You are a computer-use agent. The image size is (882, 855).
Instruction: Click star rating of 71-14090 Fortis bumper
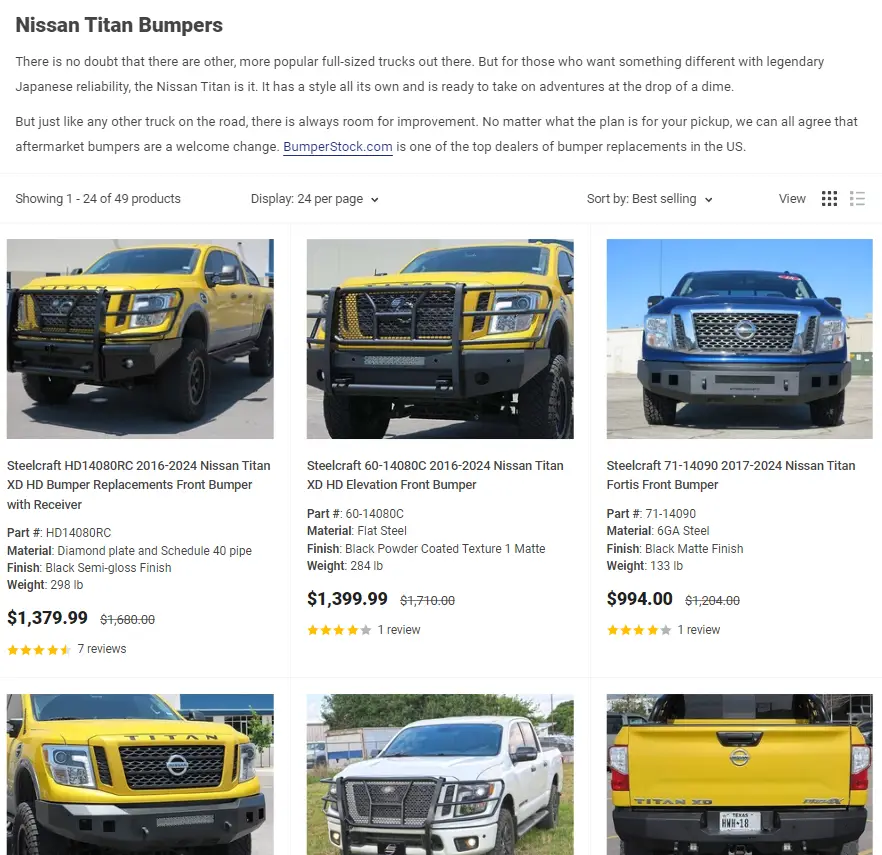click(639, 630)
